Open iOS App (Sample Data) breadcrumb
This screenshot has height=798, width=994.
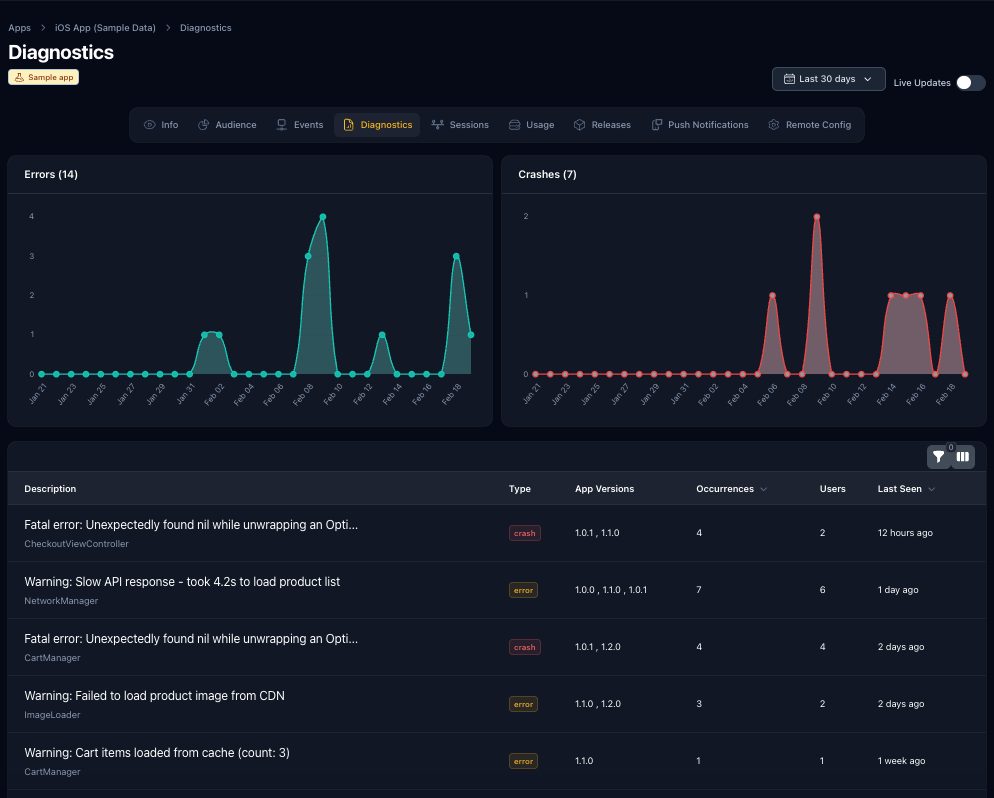coord(105,28)
